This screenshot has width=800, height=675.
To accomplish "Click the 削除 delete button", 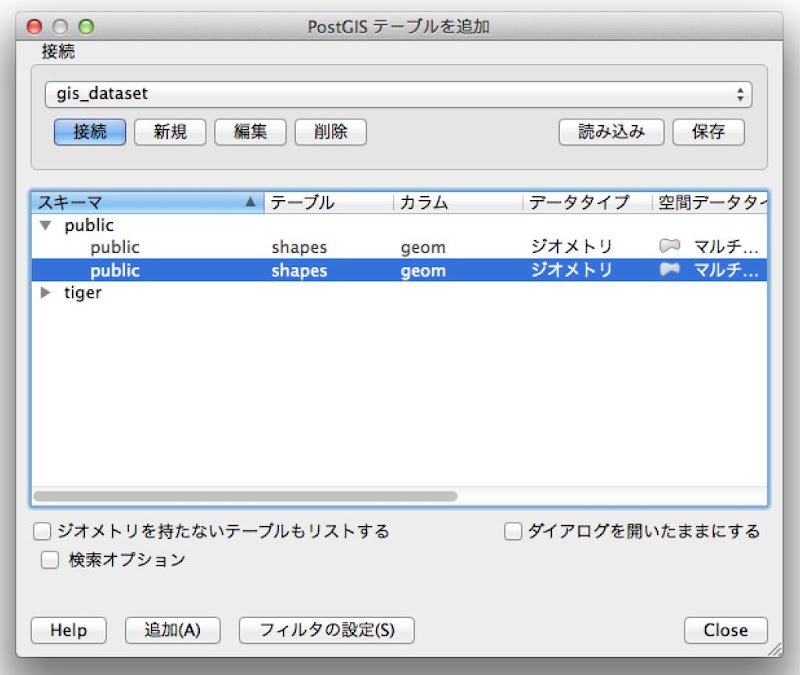I will point(331,132).
